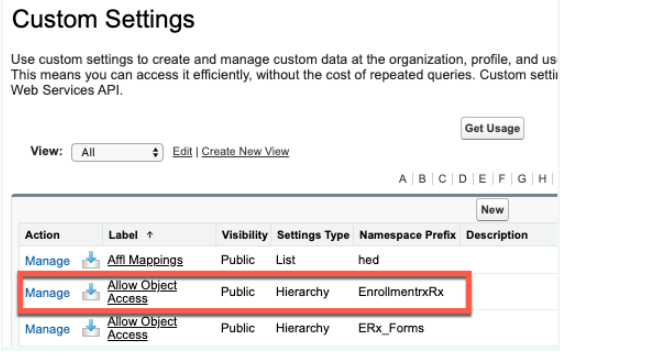The width and height of the screenshot is (647, 363).
Task: Click download icon in Affl Mappings row
Action: (x=91, y=260)
